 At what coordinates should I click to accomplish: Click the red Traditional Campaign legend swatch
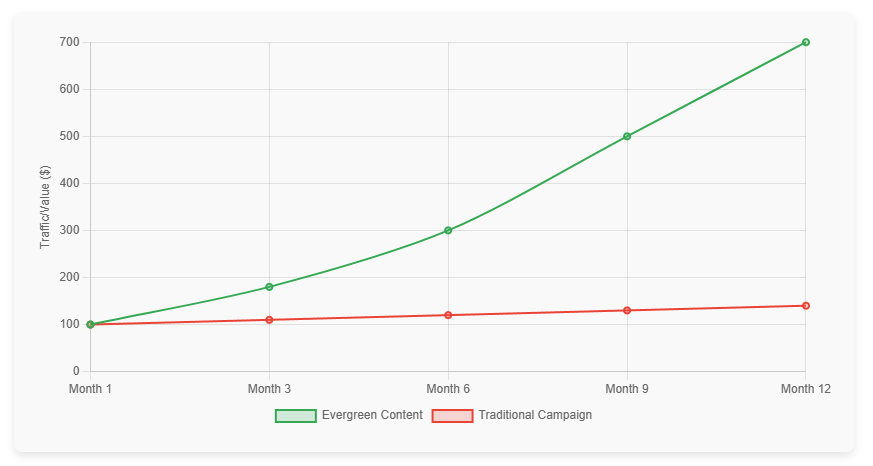pyautogui.click(x=451, y=415)
